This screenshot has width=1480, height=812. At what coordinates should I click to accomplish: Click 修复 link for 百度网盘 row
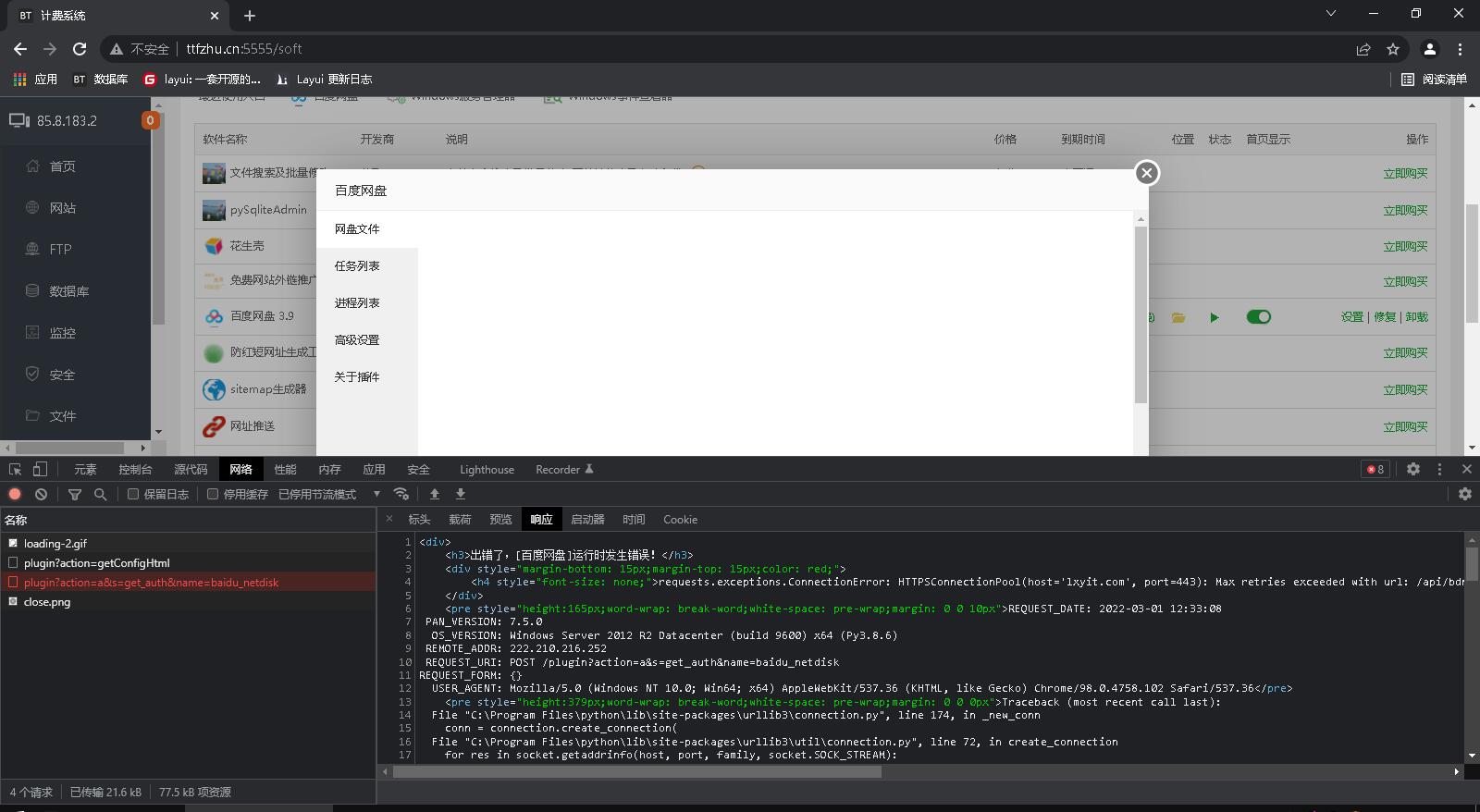[x=1385, y=317]
